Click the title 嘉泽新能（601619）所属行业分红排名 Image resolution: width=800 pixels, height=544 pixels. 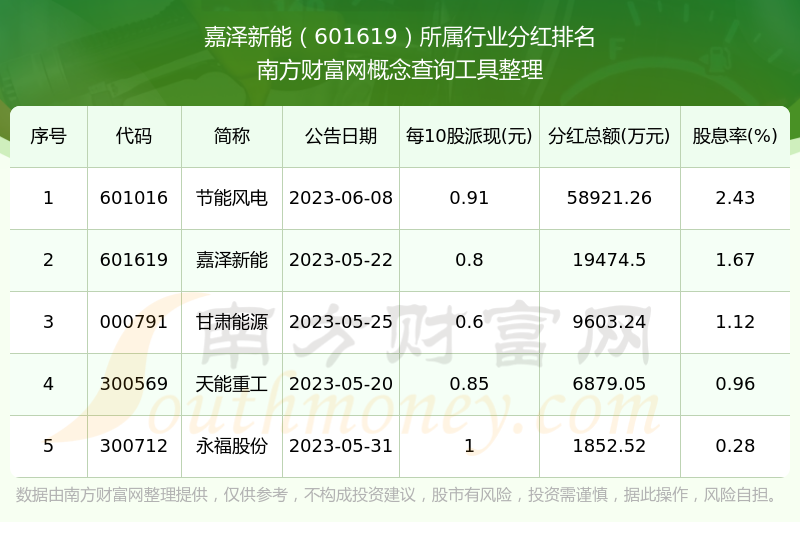click(x=399, y=37)
